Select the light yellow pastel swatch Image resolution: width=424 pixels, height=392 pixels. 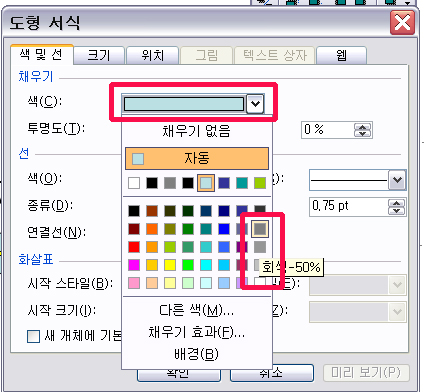170,283
